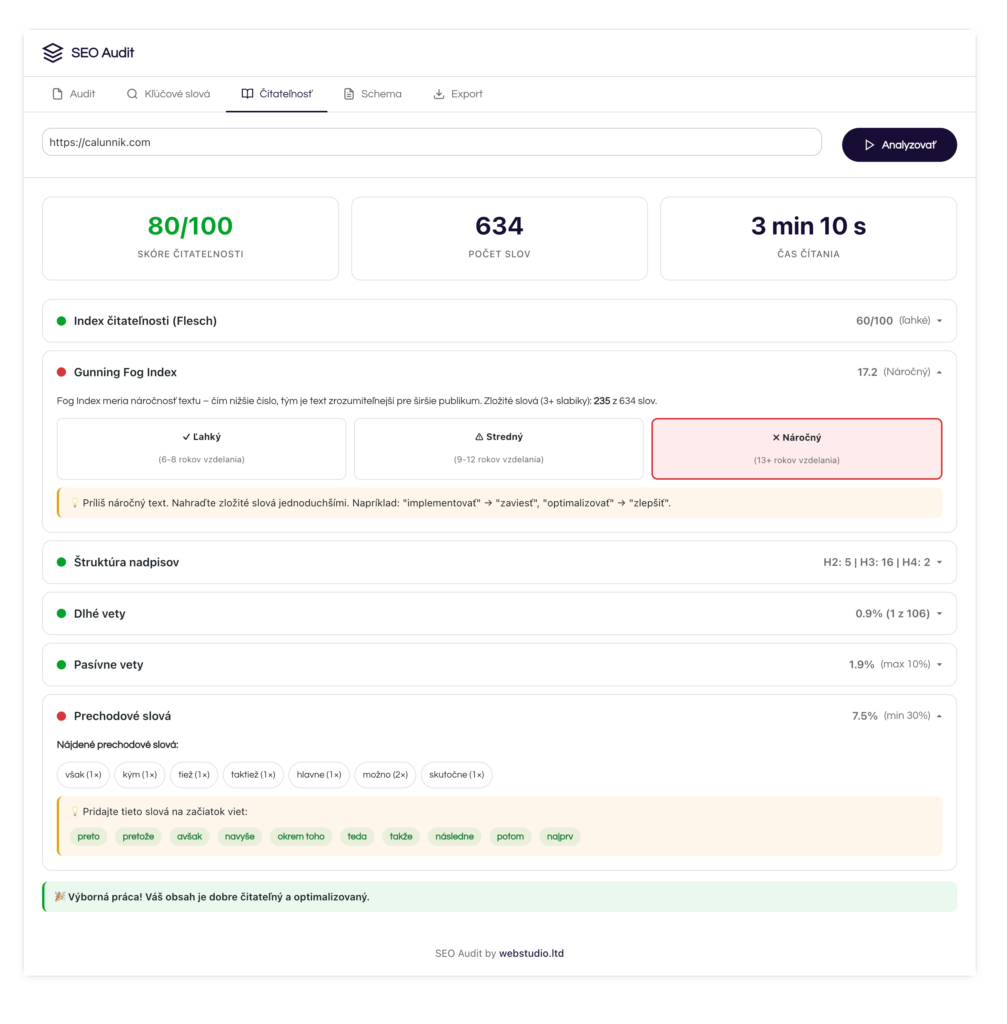Click the 'najprv' suggested word chip
Screen dimensions: 1007x1024
(560, 837)
